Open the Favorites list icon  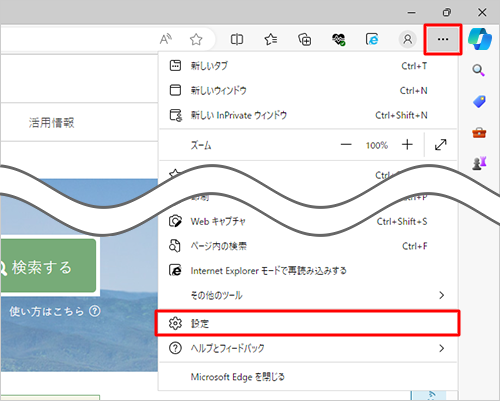(271, 39)
